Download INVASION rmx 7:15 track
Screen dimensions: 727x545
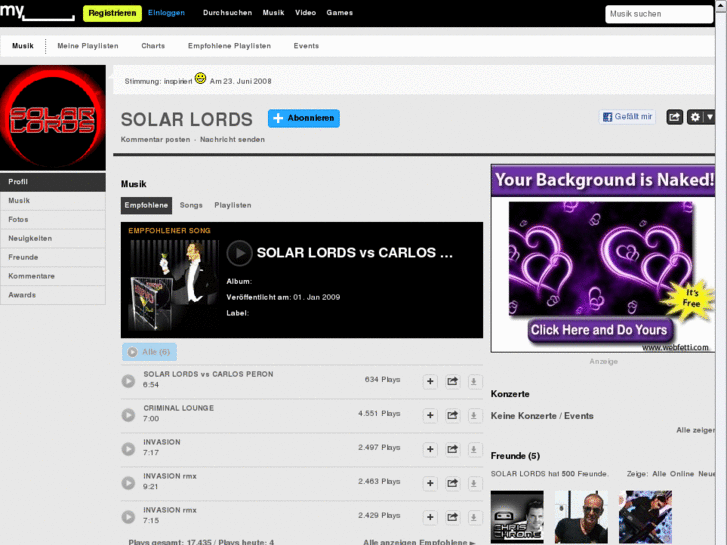click(x=474, y=517)
